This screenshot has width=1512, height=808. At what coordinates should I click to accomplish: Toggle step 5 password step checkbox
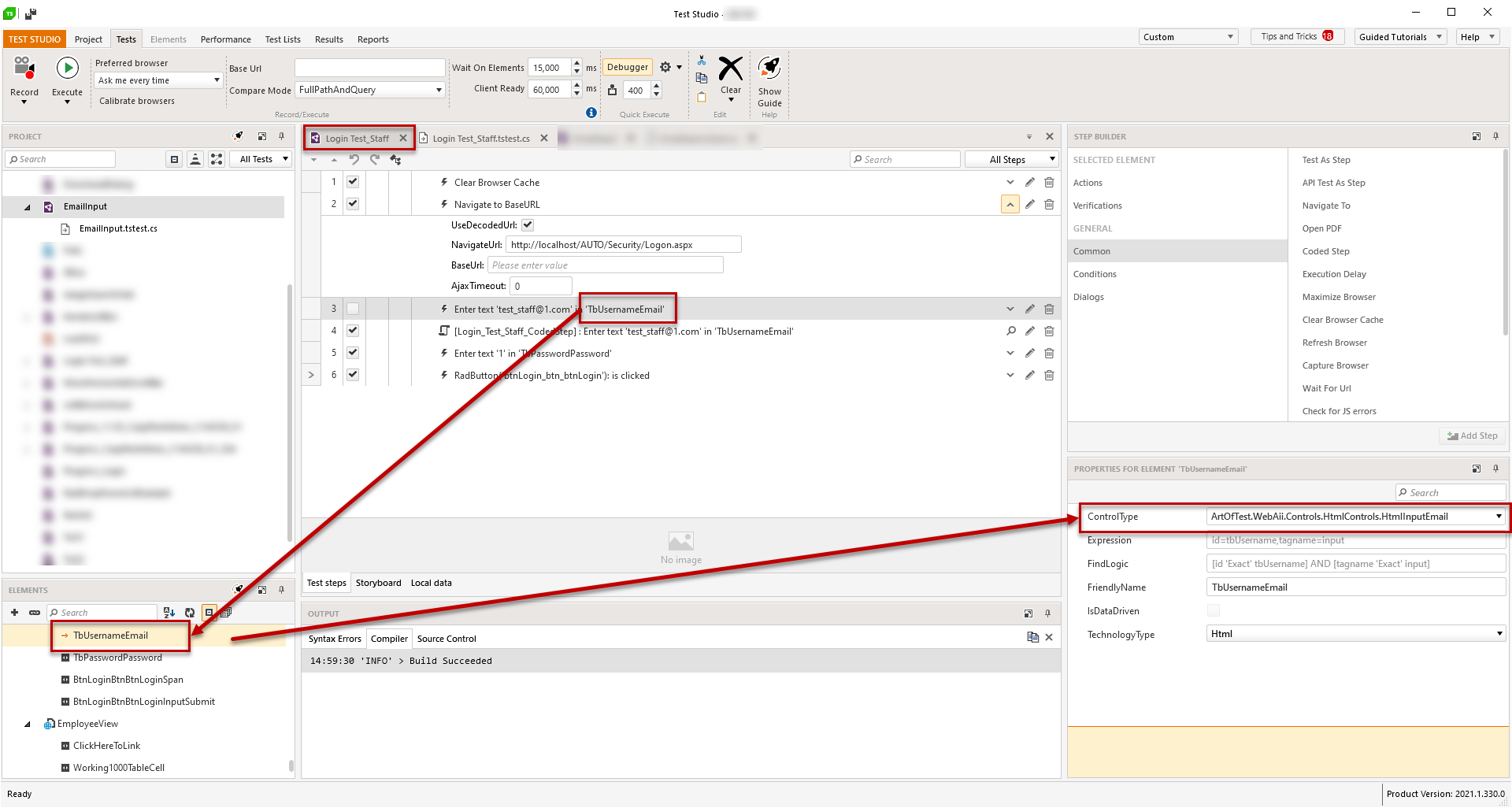[x=353, y=353]
